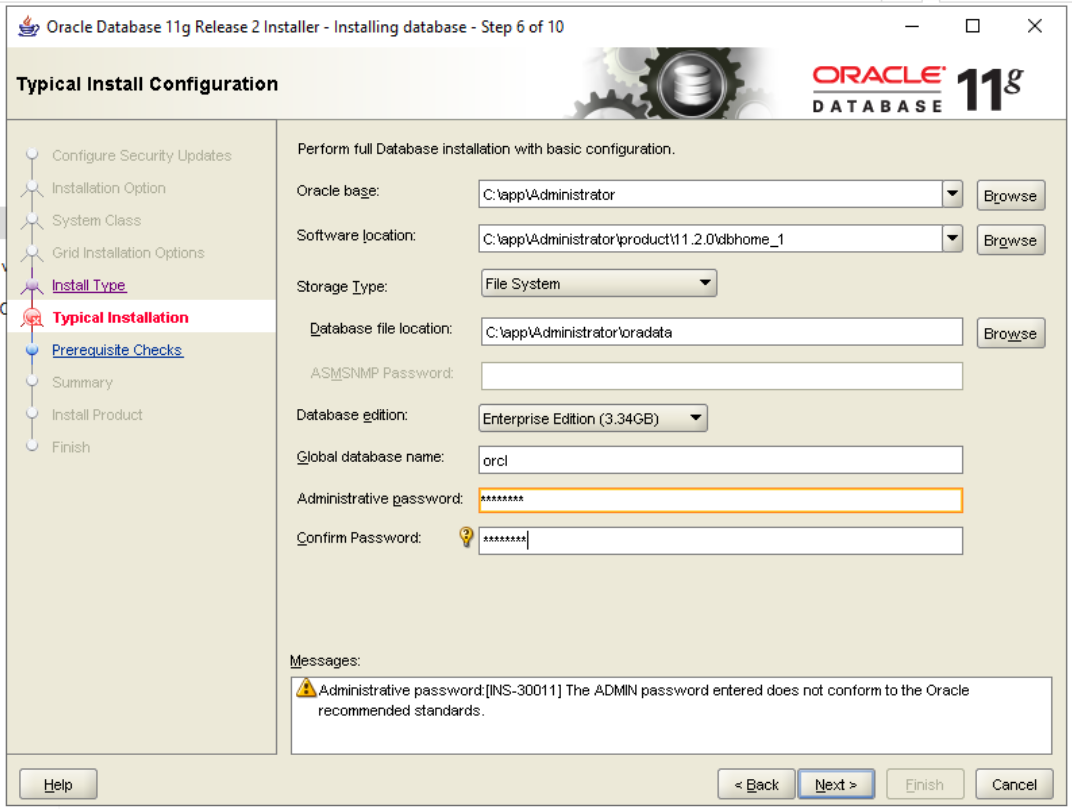This screenshot has width=1072, height=809.
Task: Click the INS-30011 warning message text
Action: (643, 700)
